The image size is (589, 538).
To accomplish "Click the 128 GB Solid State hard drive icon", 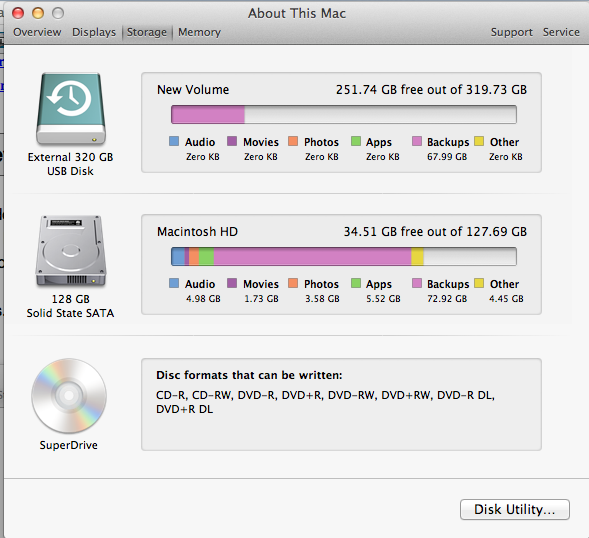I will [x=71, y=251].
